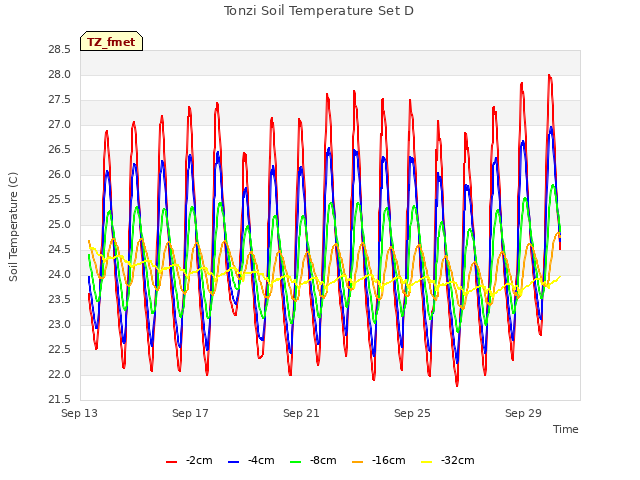The height and width of the screenshot is (480, 640).
Task: Click the green -8cm legend swatch
Action: [x=296, y=462]
